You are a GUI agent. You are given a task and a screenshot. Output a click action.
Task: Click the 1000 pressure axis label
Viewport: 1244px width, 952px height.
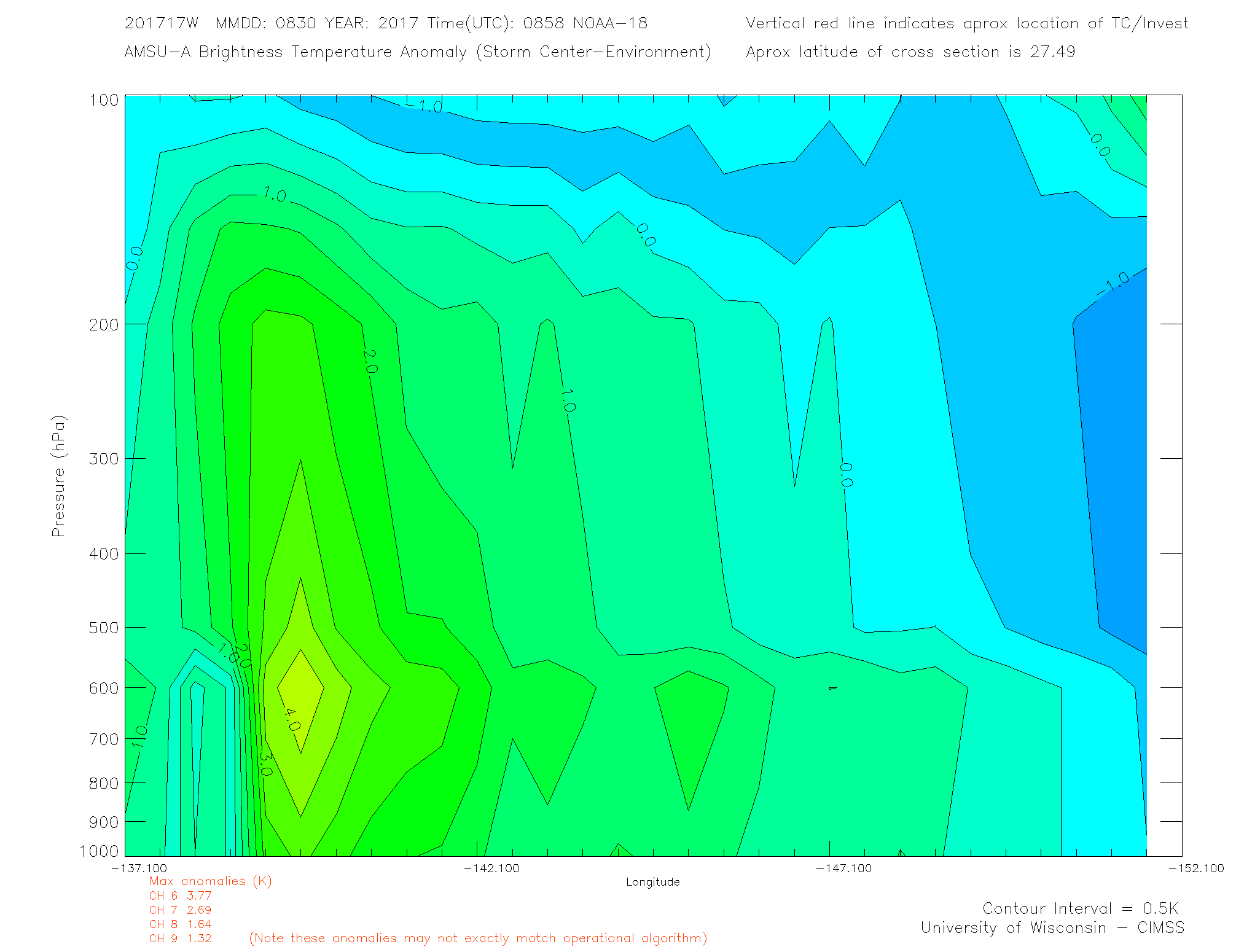pos(99,851)
